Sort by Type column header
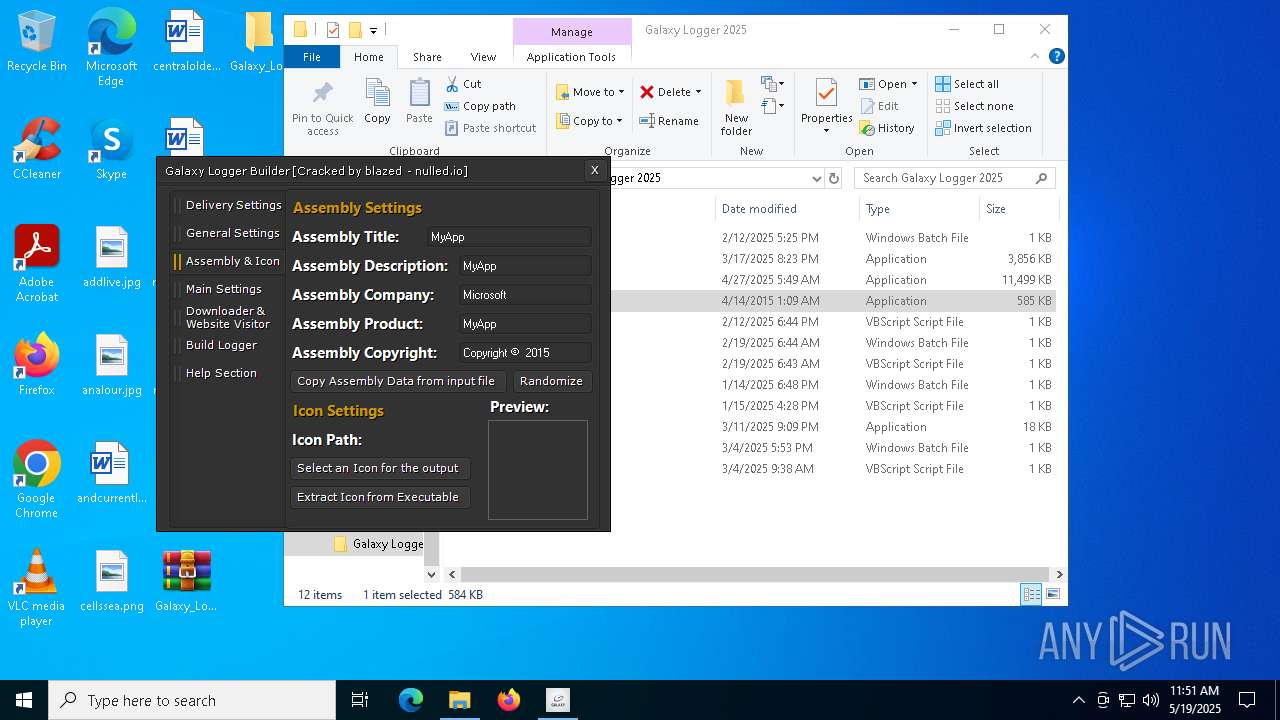1280x720 pixels. pyautogui.click(x=919, y=209)
